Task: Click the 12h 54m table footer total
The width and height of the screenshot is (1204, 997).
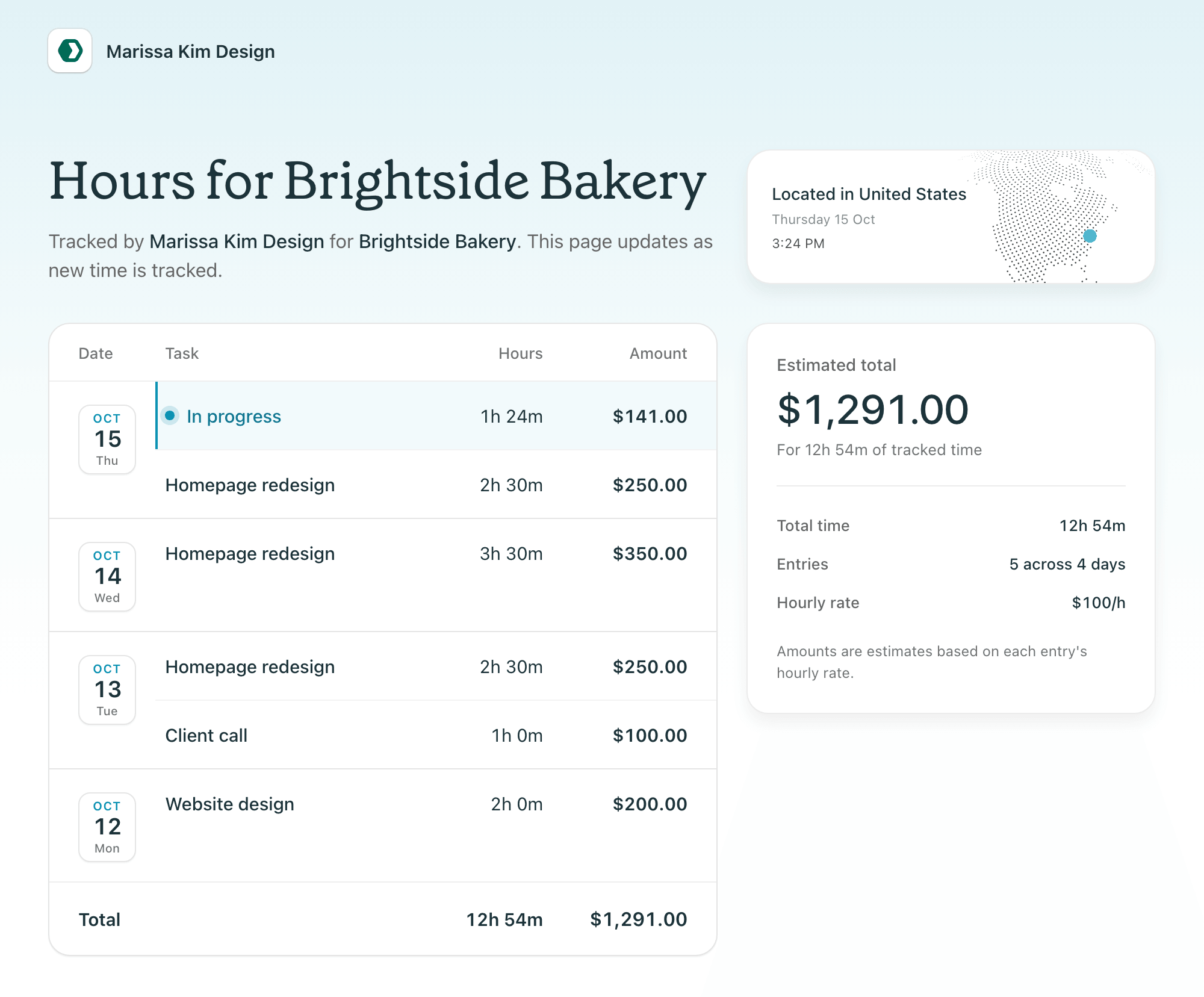Action: (x=504, y=920)
